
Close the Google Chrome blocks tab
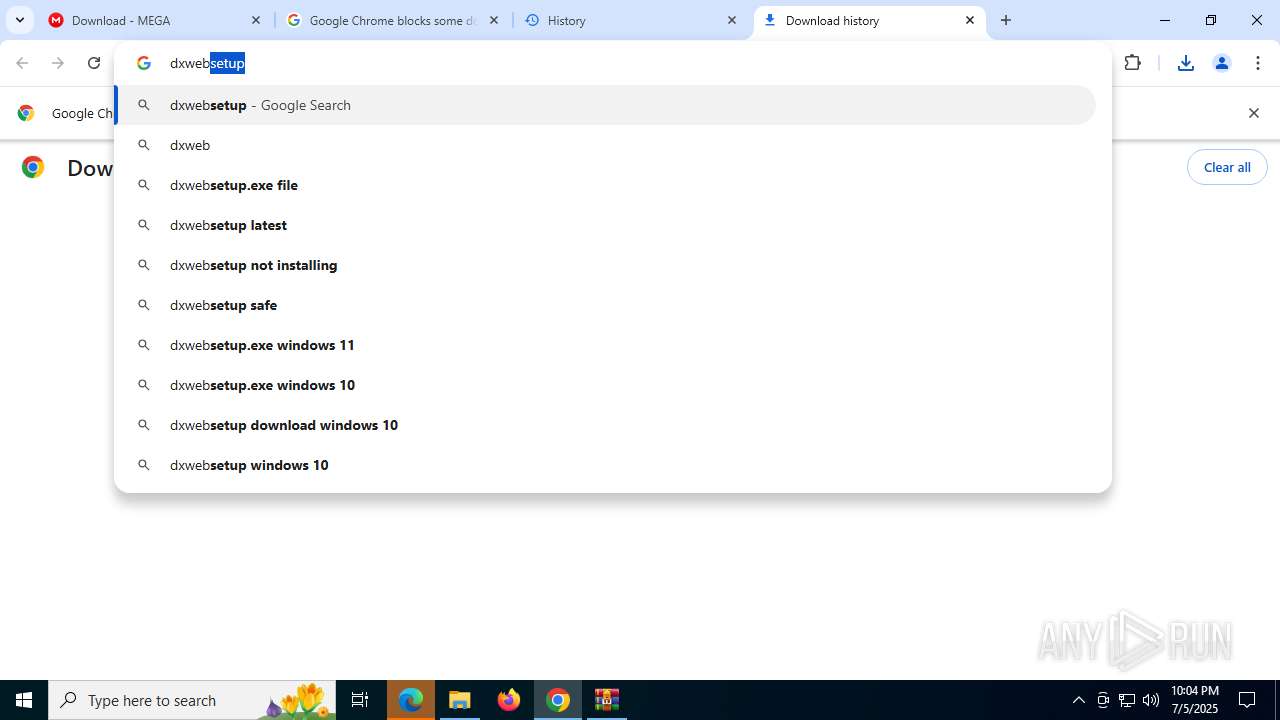(494, 20)
